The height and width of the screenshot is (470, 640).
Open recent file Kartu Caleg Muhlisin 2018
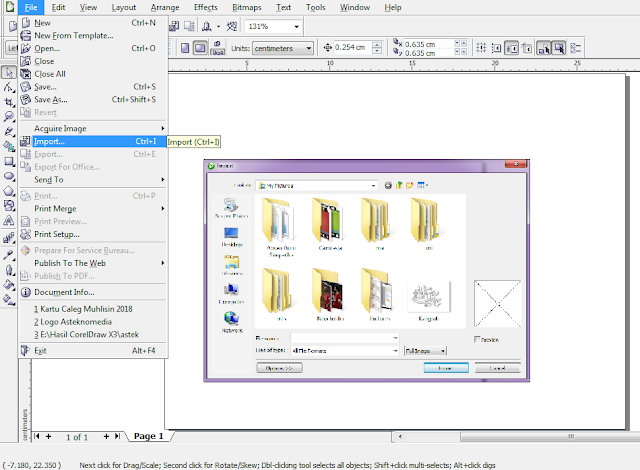point(93,309)
